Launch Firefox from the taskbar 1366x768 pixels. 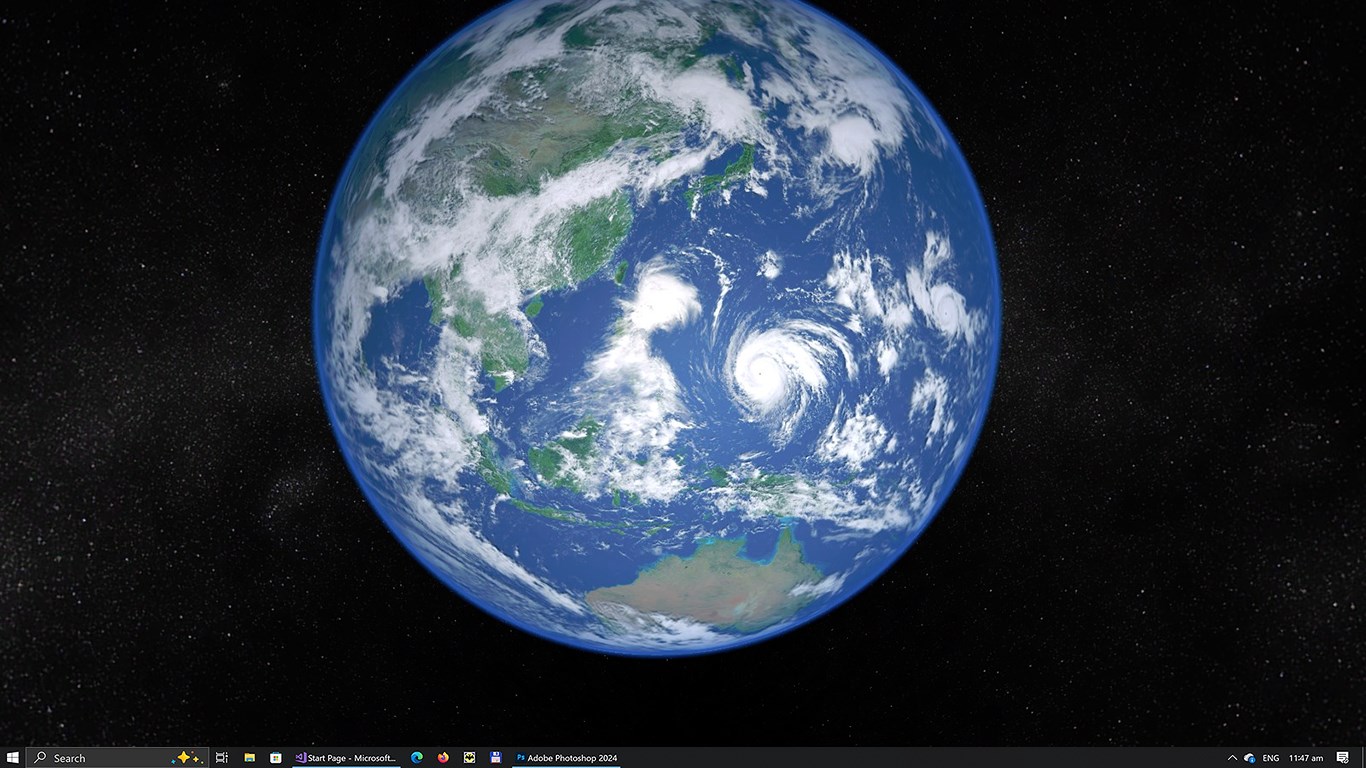[x=443, y=758]
